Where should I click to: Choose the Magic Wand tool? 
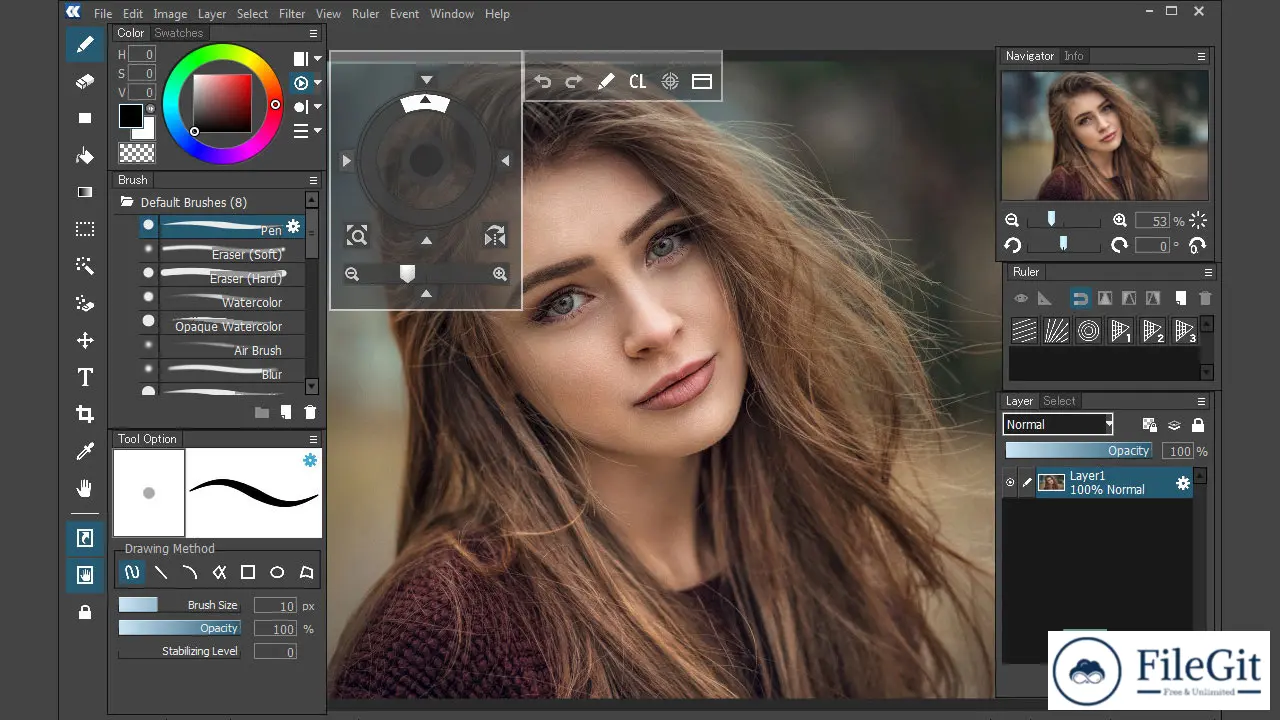point(85,266)
